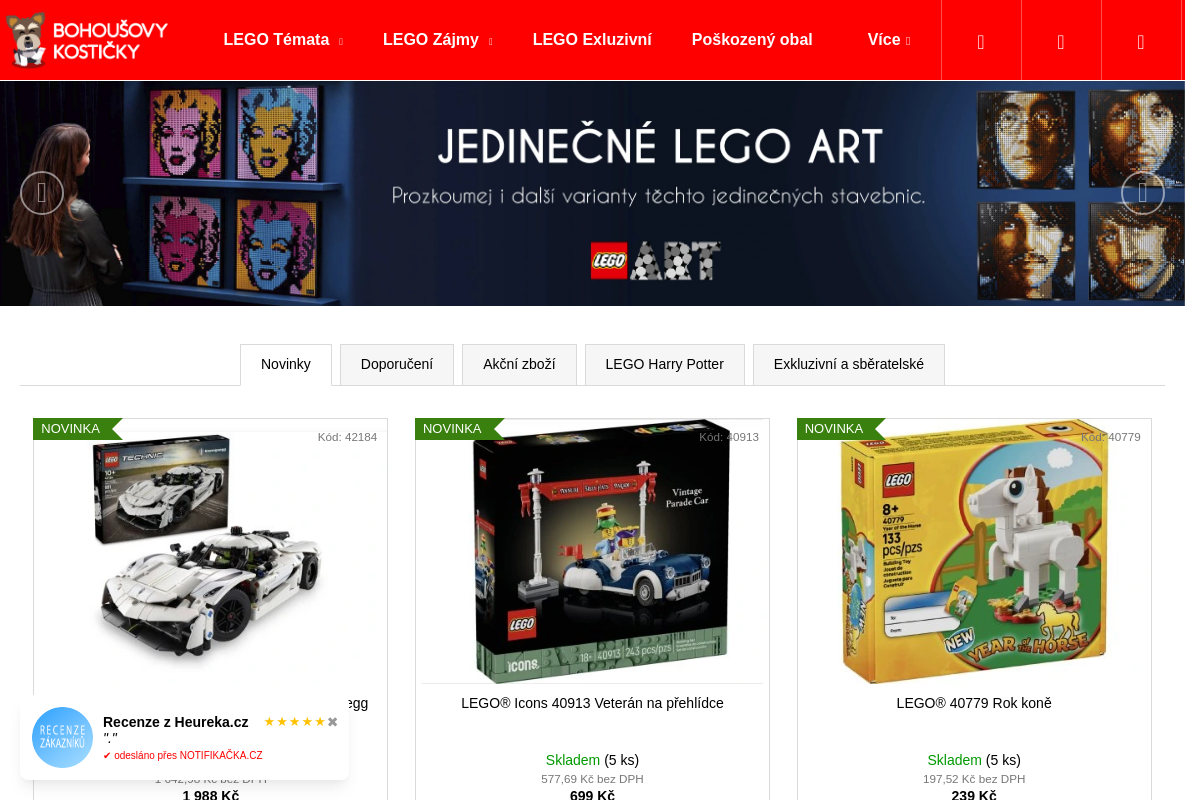Open the LEGO Exluzivní menu item
The image size is (1200, 800).
592,40
